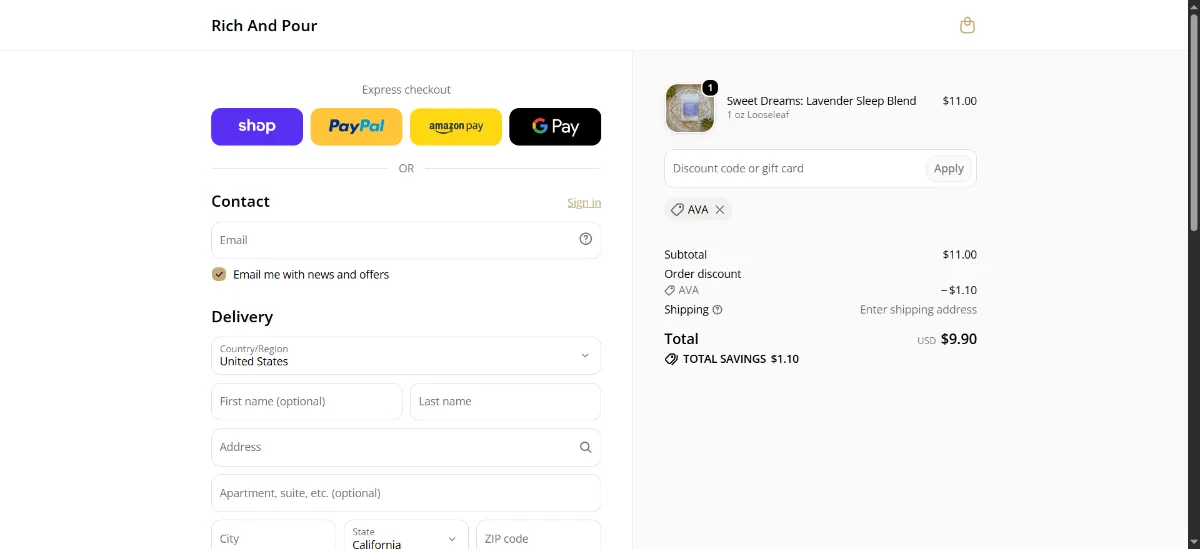
Task: Open the Country/Region dropdown
Action: (x=406, y=355)
